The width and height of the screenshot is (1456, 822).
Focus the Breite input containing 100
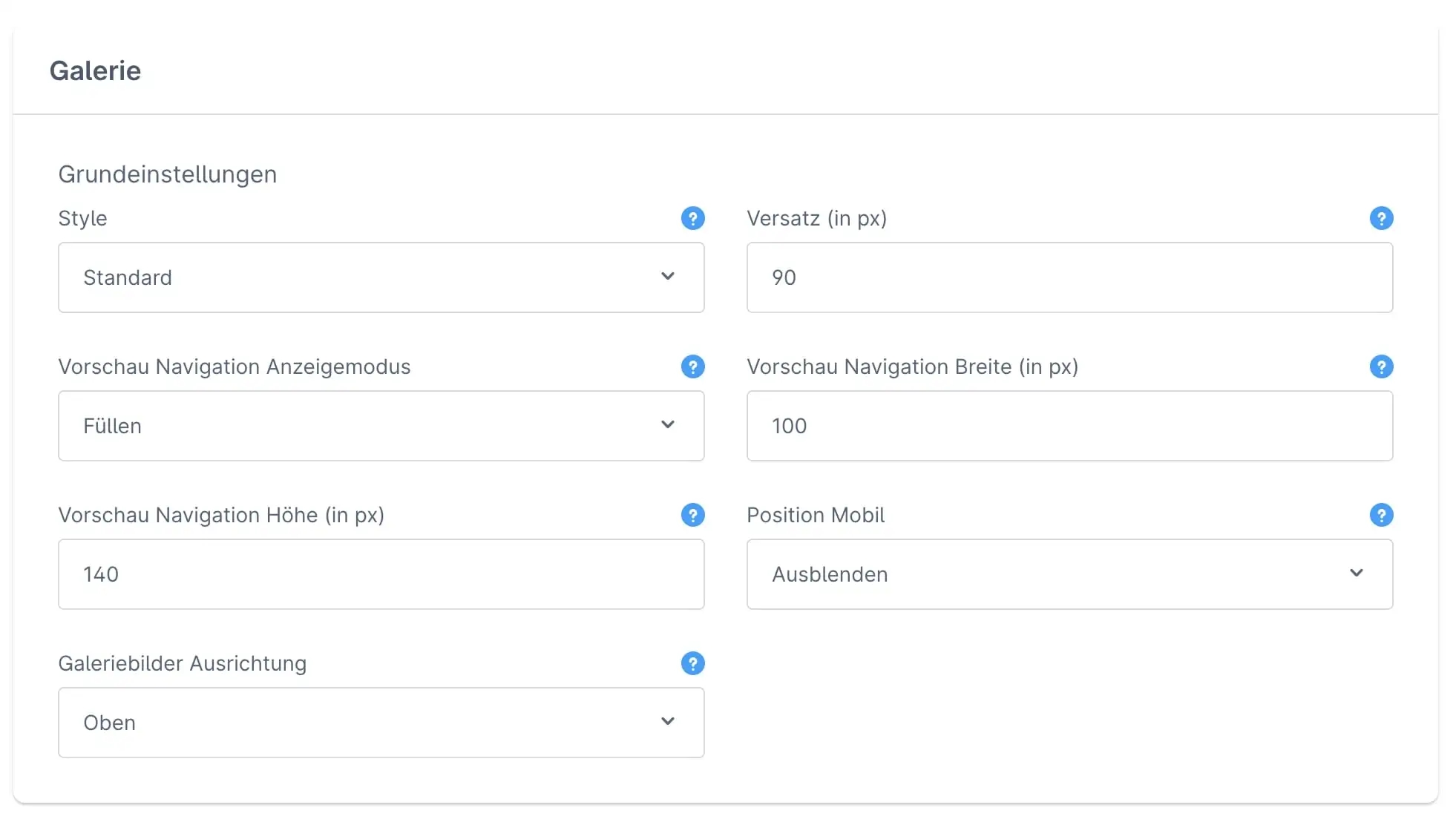click(1069, 426)
